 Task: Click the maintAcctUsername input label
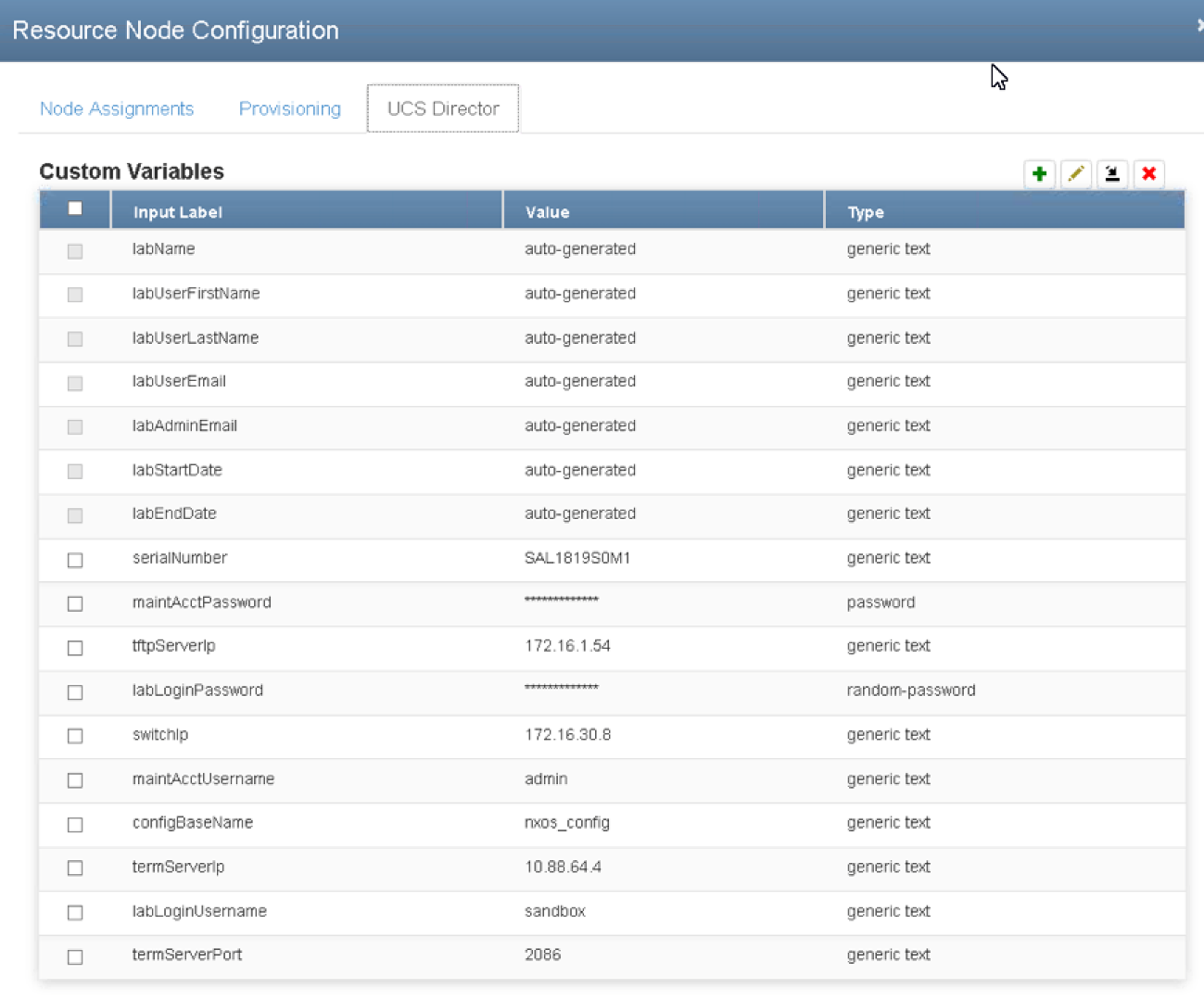[203, 779]
